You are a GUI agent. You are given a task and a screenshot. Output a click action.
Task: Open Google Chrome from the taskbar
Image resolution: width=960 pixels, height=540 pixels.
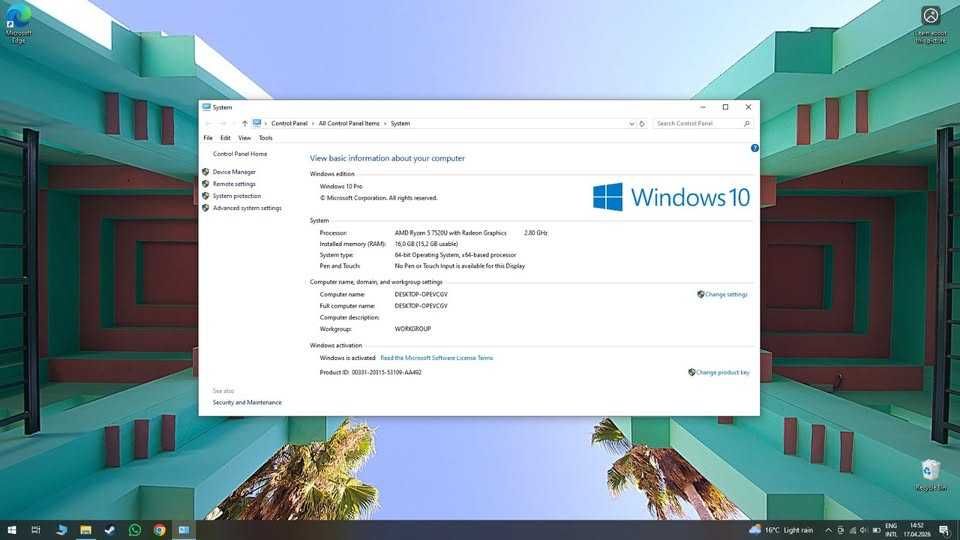[159, 530]
